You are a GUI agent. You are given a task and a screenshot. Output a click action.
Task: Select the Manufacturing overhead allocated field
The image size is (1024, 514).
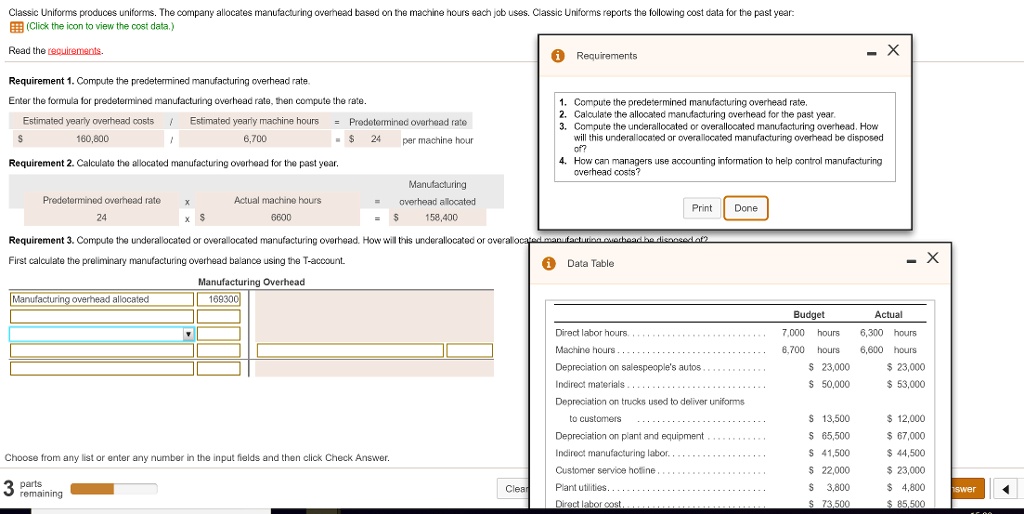102,299
